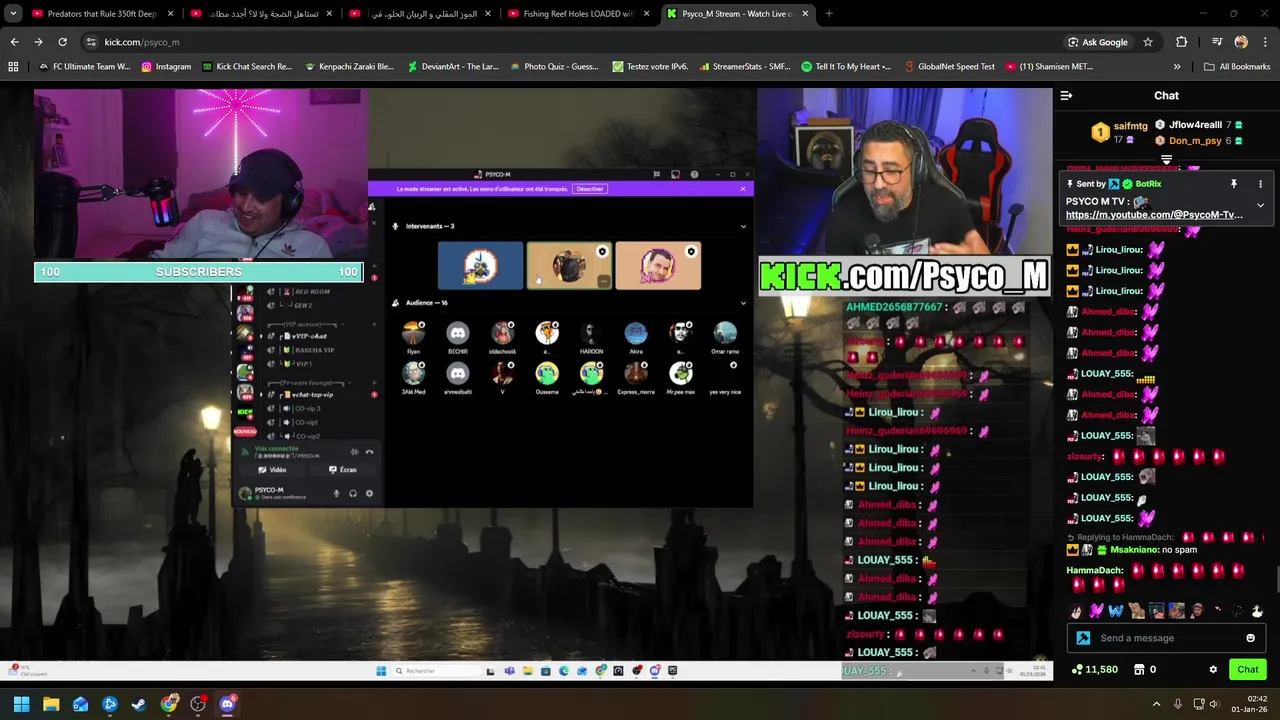The width and height of the screenshot is (1280, 720).
Task: Send message with green Chat button
Action: (x=1248, y=670)
